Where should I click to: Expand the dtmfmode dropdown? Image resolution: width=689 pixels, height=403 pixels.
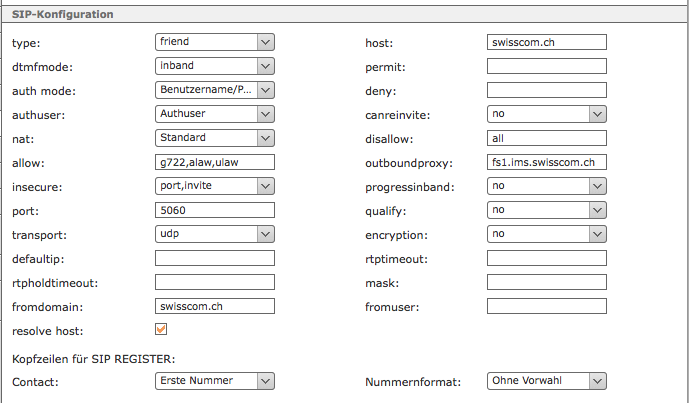(x=215, y=66)
